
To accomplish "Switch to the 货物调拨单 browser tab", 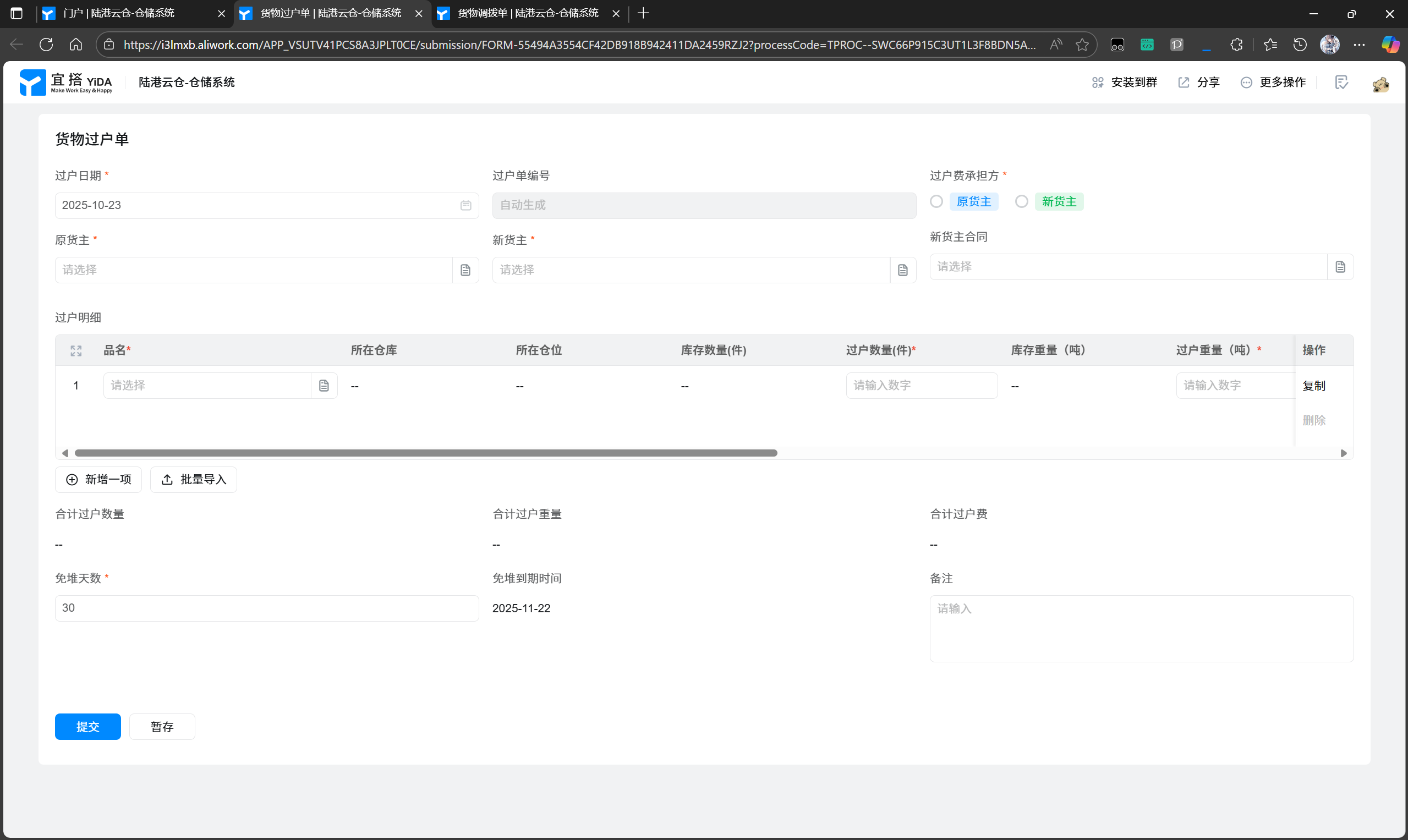I will point(527,13).
